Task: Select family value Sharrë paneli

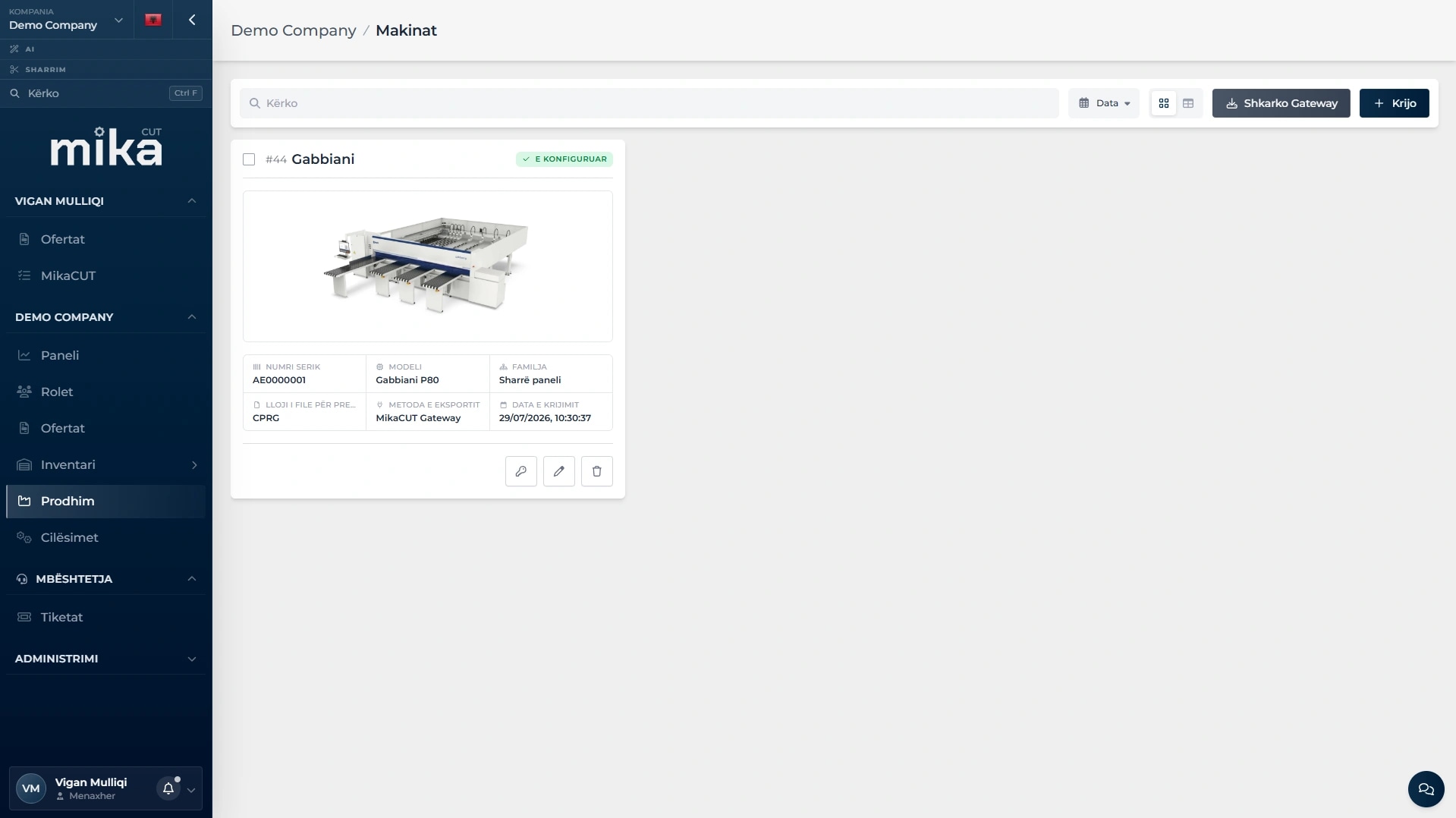Action: click(x=530, y=380)
